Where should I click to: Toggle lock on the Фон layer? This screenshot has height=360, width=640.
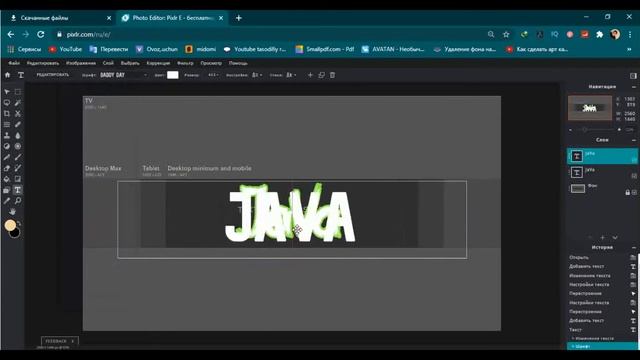pos(627,192)
